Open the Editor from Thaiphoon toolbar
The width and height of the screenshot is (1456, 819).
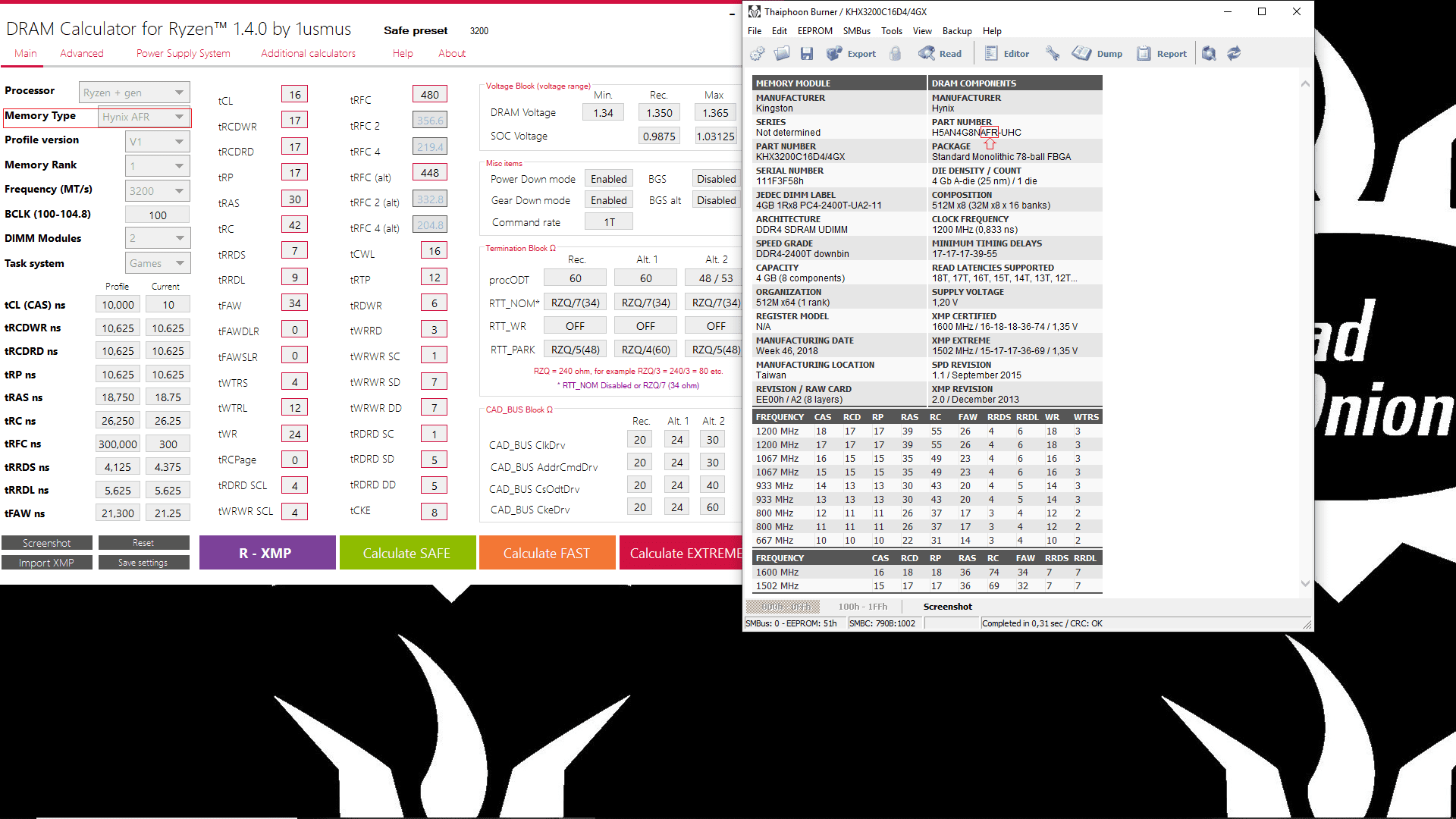[1007, 53]
